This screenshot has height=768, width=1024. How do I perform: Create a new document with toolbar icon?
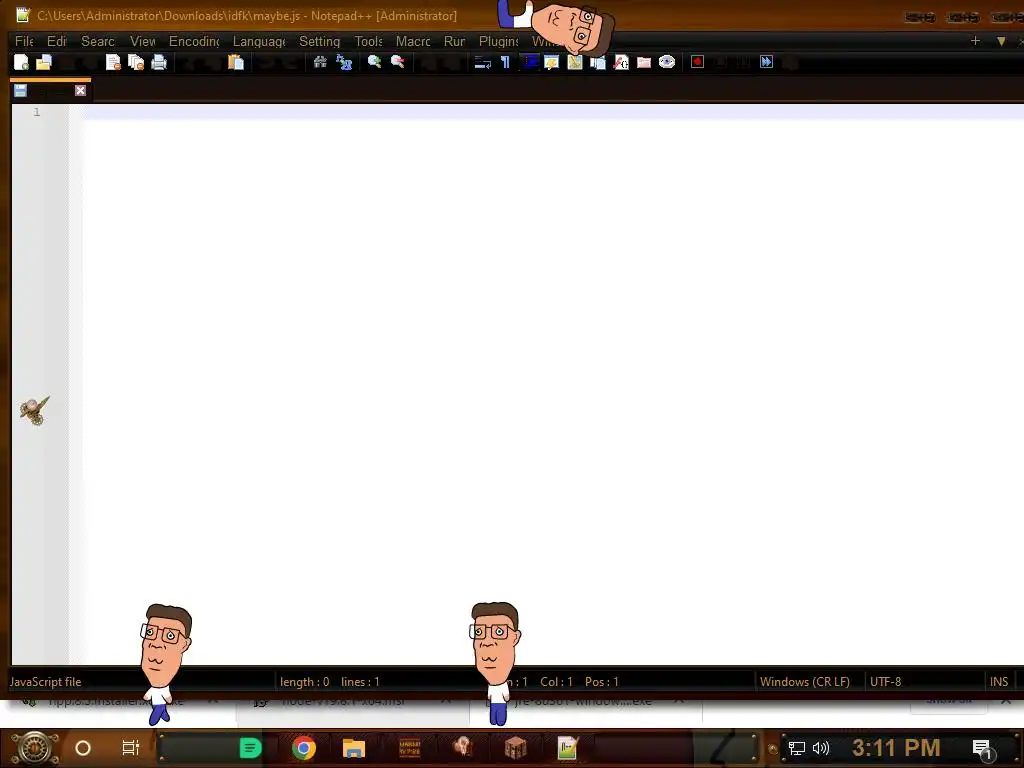pos(21,62)
